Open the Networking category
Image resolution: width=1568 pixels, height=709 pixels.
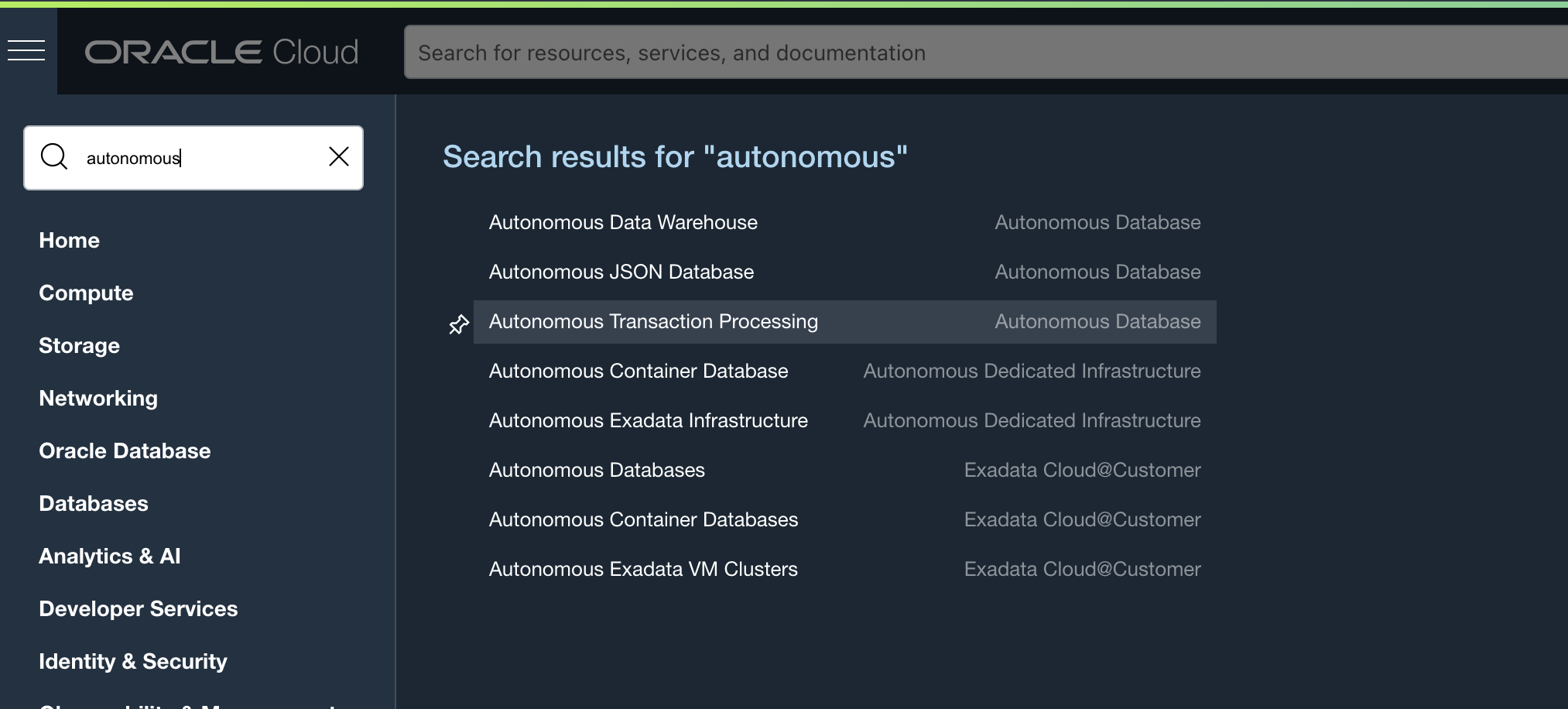(x=98, y=399)
